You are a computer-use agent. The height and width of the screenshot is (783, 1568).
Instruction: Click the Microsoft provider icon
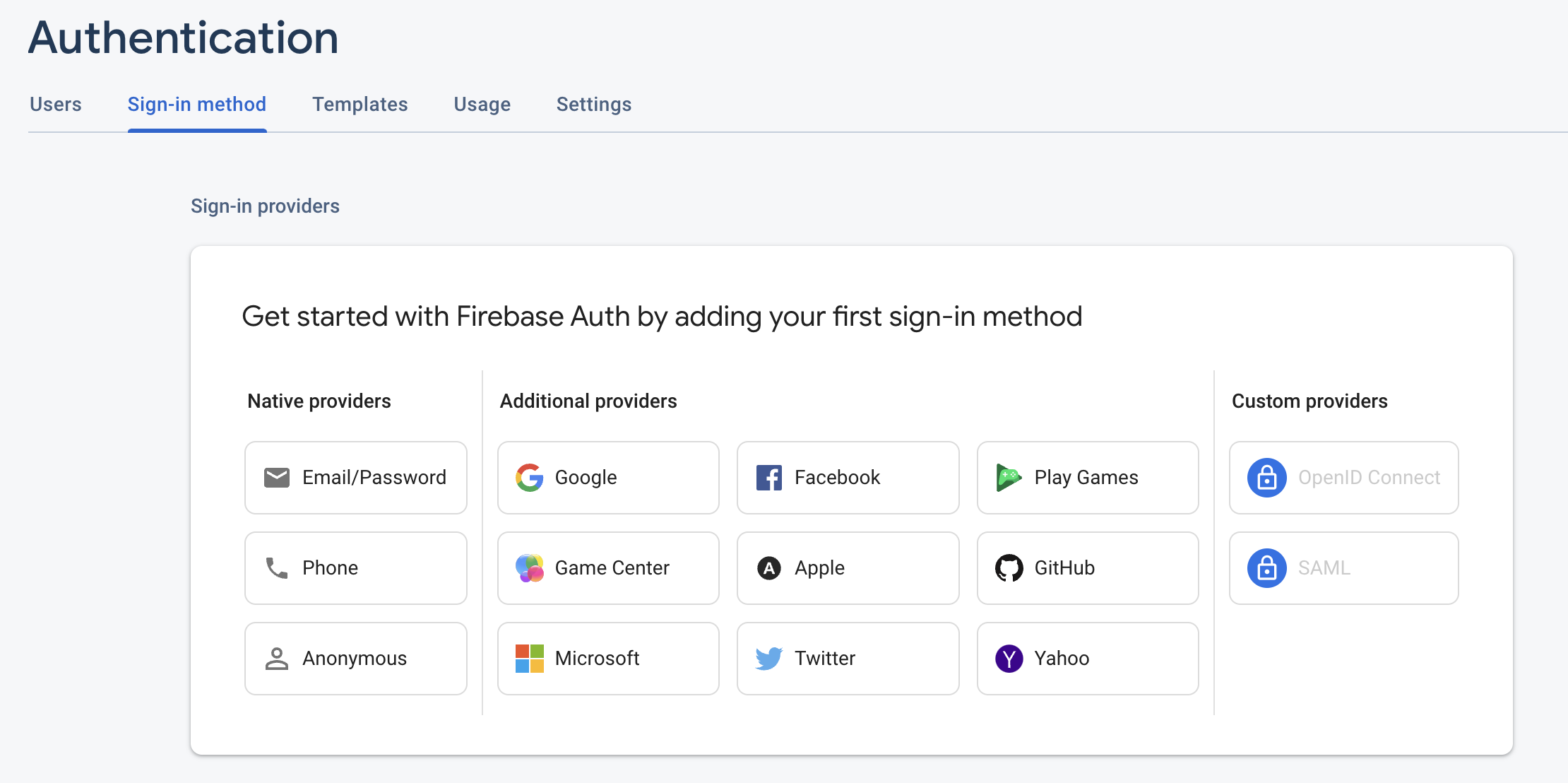coord(529,658)
